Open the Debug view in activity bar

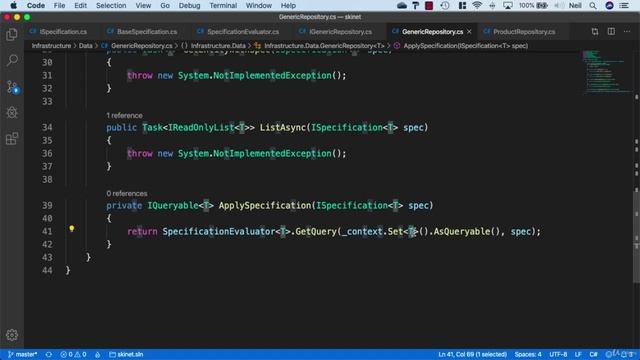click(12, 113)
